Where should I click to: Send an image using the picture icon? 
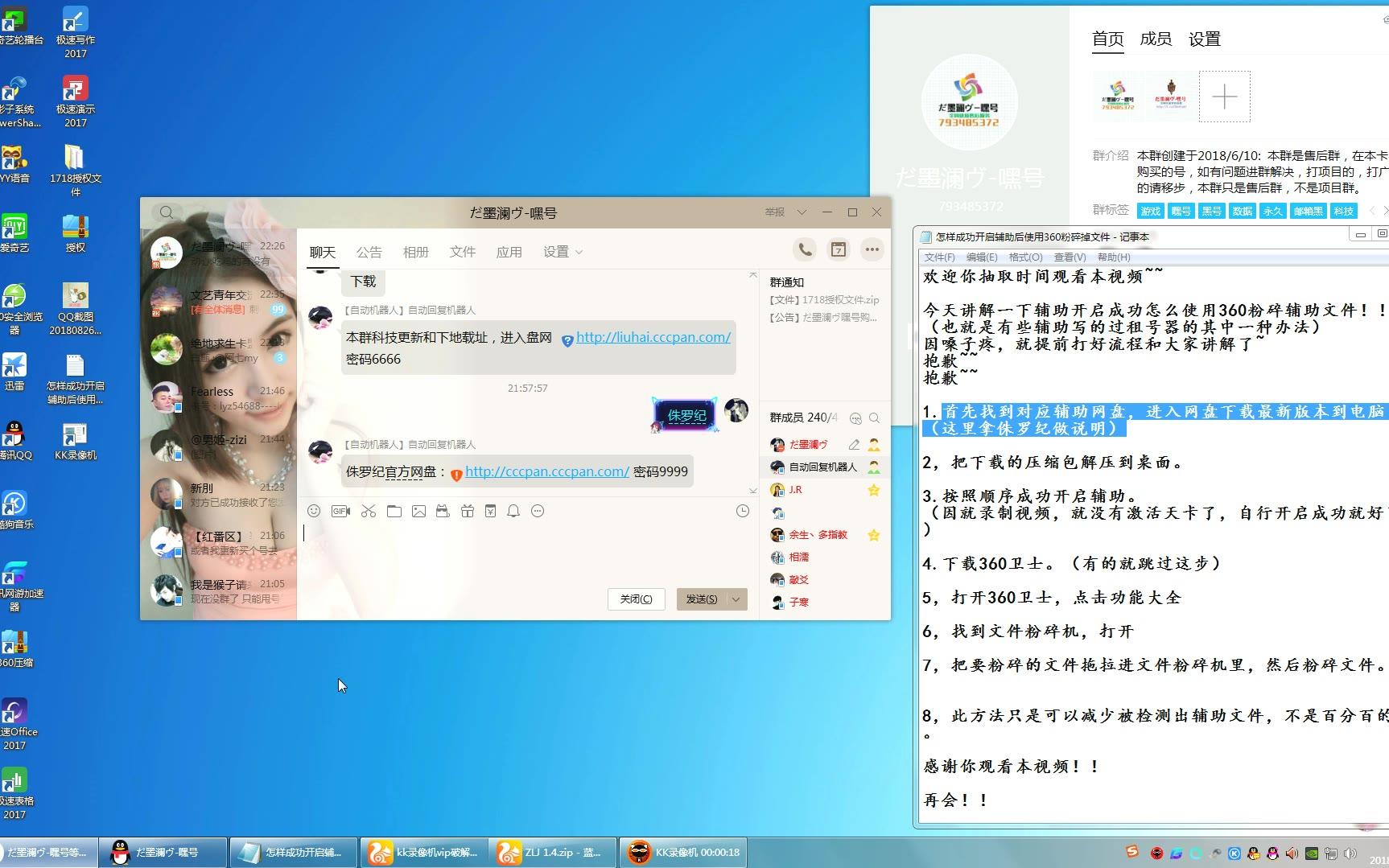coord(418,511)
